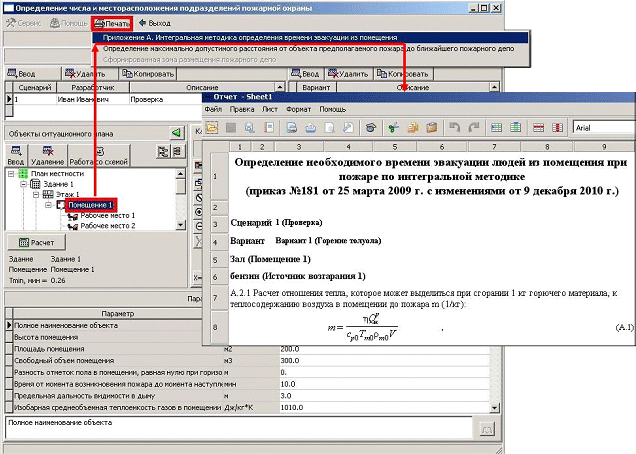Collapse the Этаж 1 tree node
Image resolution: width=636 pixels, height=454 pixels.
pyautogui.click(x=35, y=194)
